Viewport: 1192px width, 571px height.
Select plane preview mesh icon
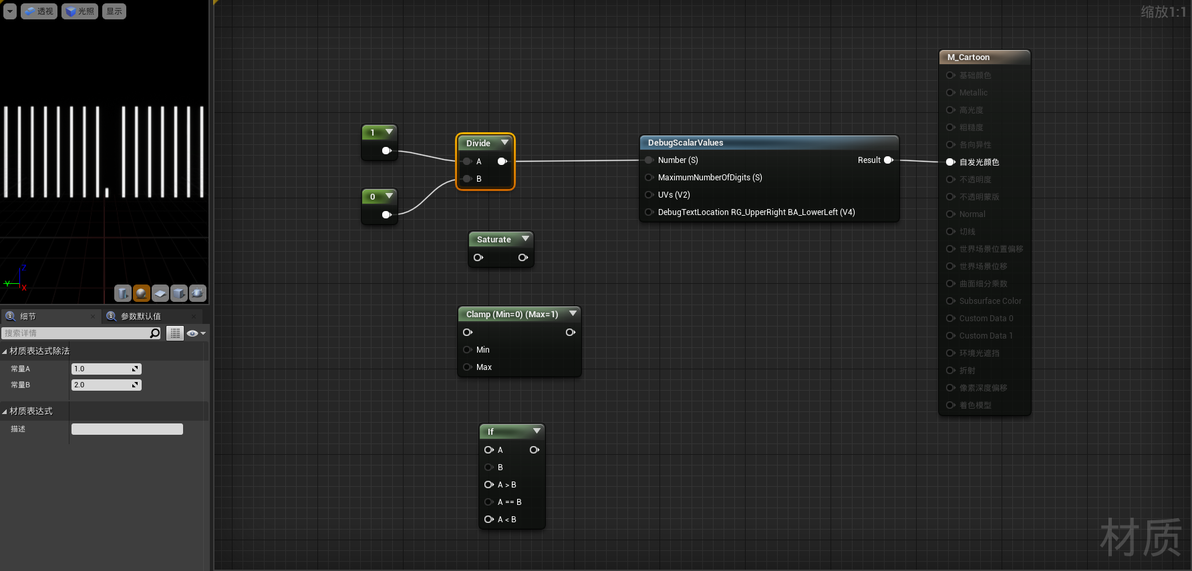(x=160, y=293)
